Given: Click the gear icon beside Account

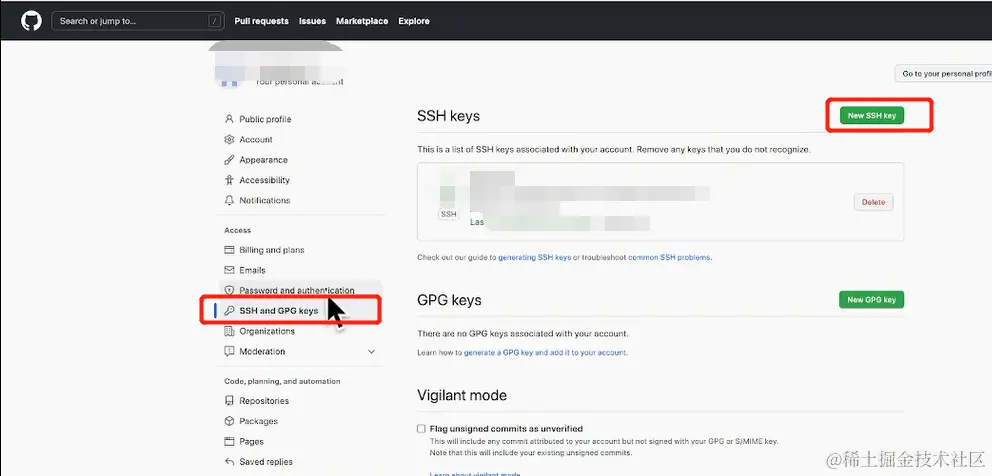Looking at the screenshot, I should point(229,139).
